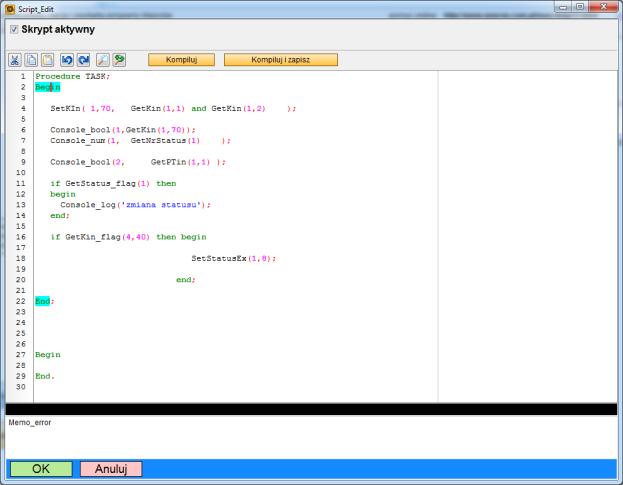Click the SetKIn call on line 4

point(173,108)
